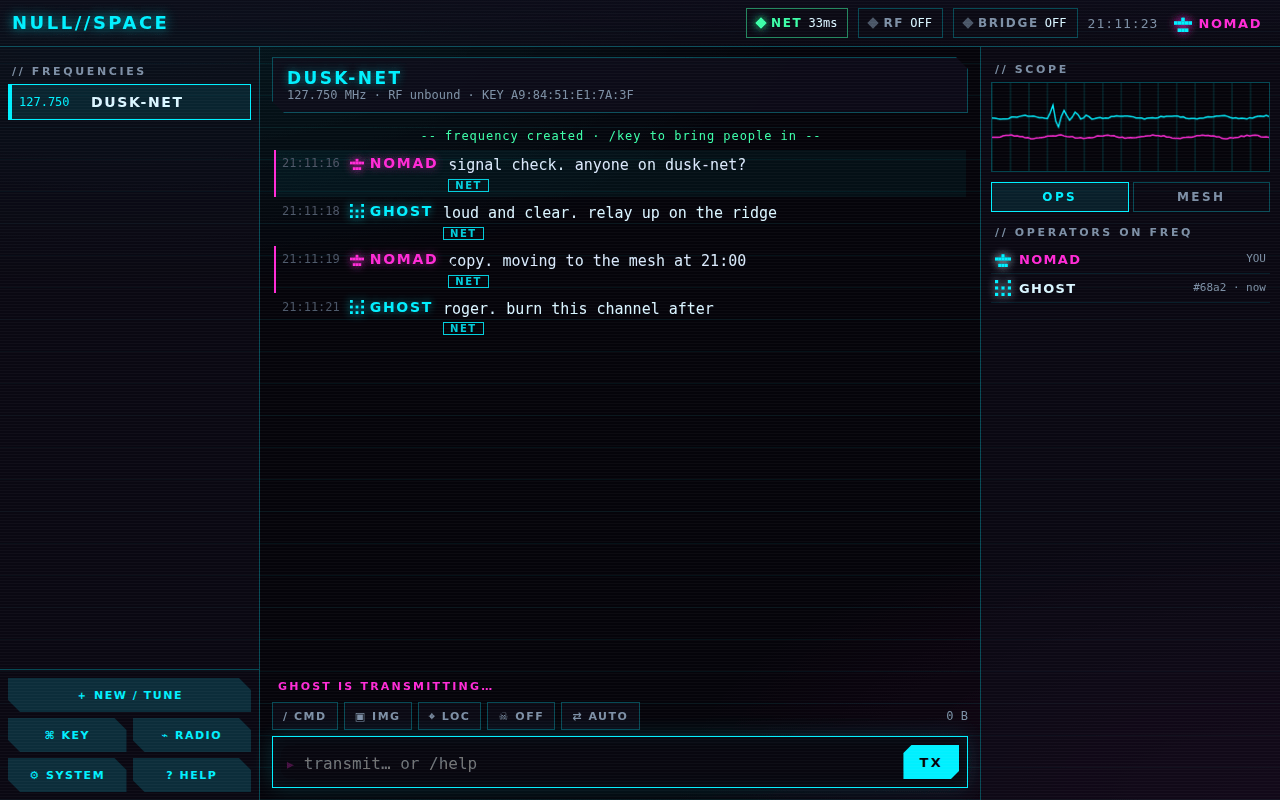
Task: Click NOMAD icon in operators list
Action: (x=1003, y=260)
